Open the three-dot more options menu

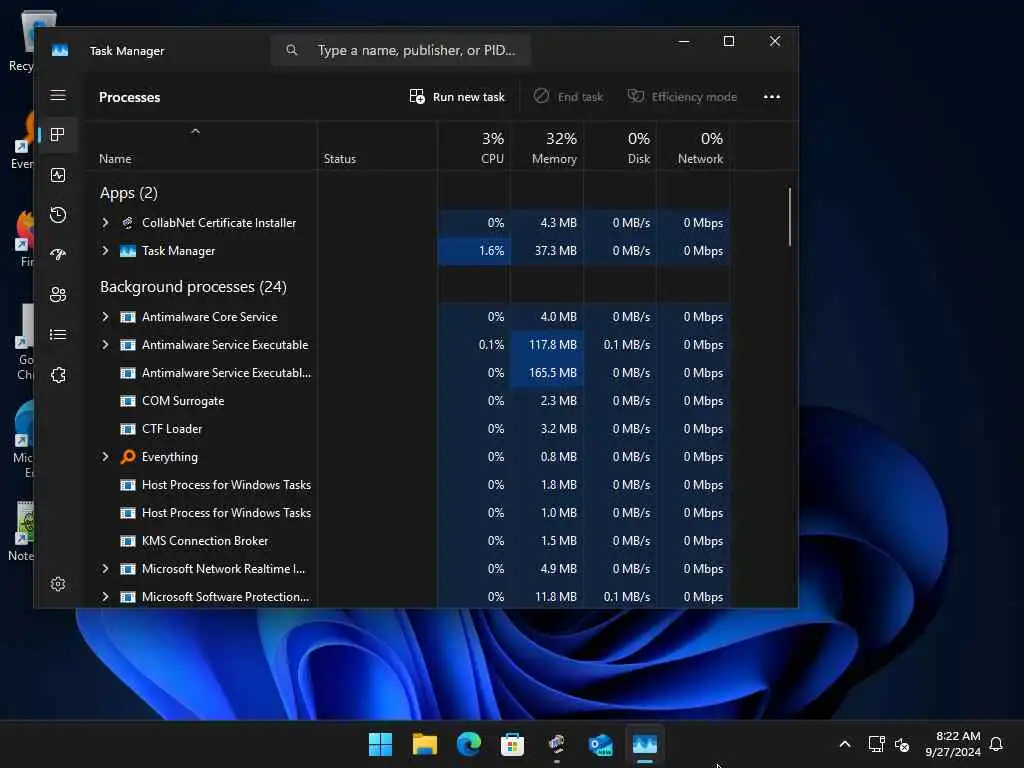pos(772,97)
